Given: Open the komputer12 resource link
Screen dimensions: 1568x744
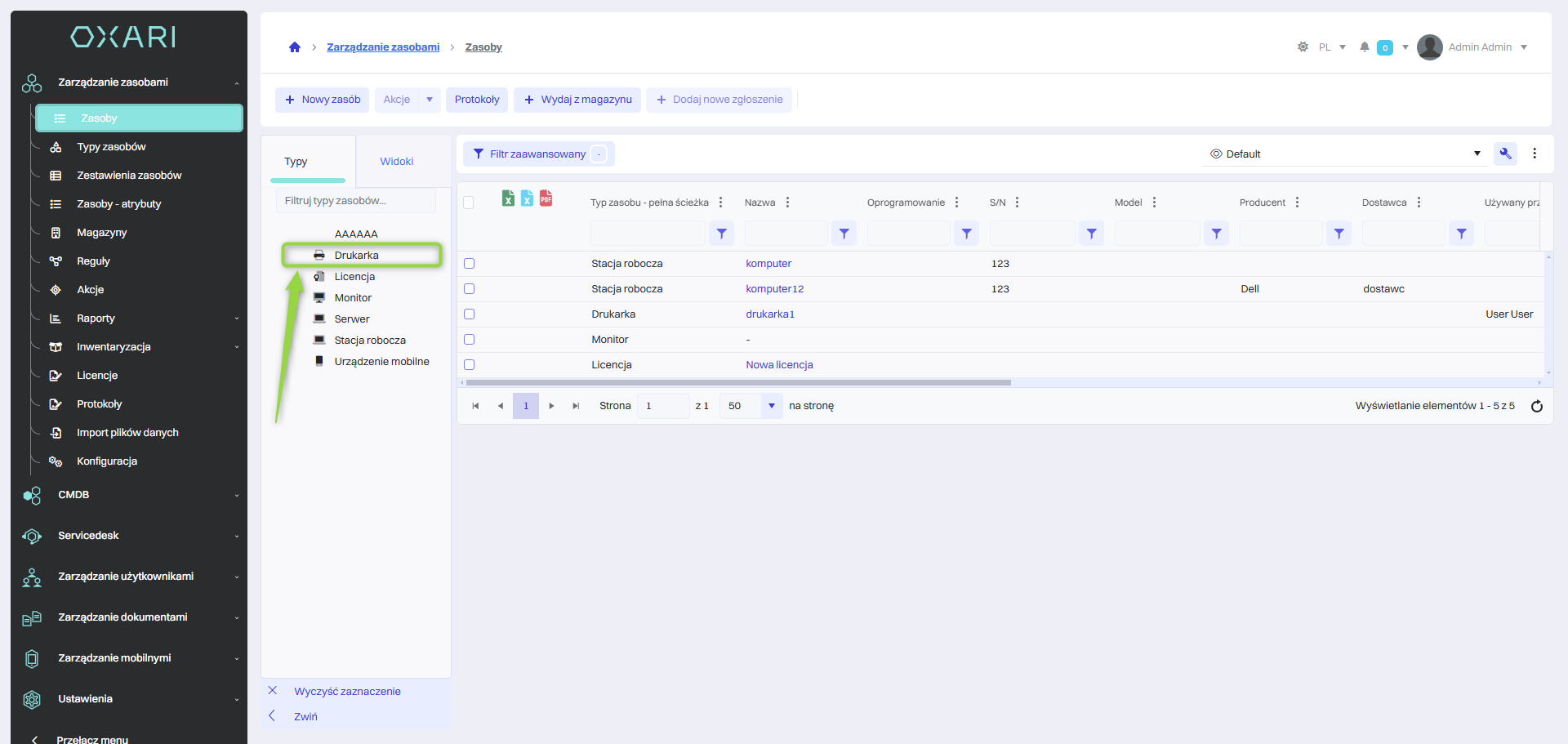Looking at the screenshot, I should pos(774,289).
